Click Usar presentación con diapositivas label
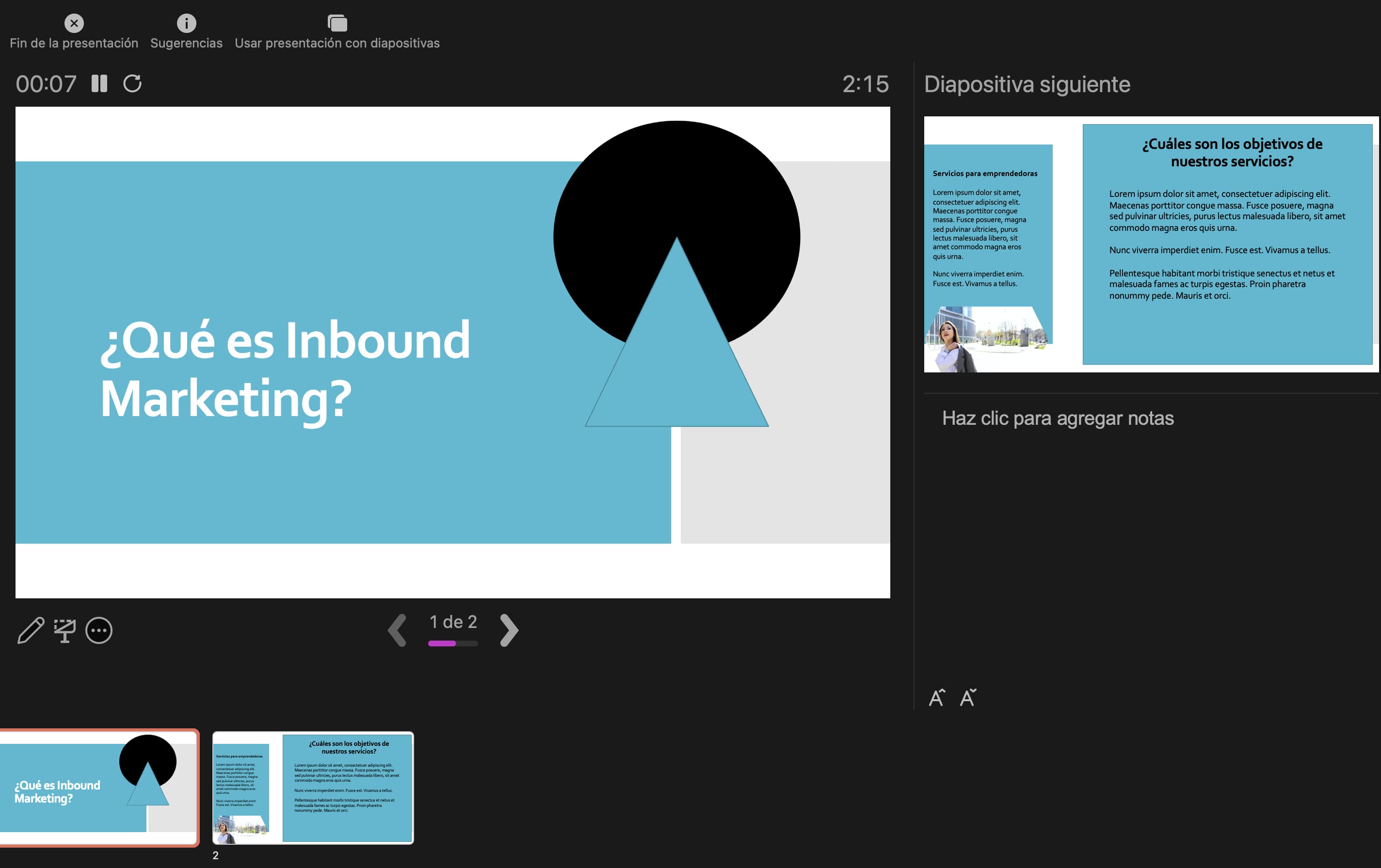 [337, 43]
